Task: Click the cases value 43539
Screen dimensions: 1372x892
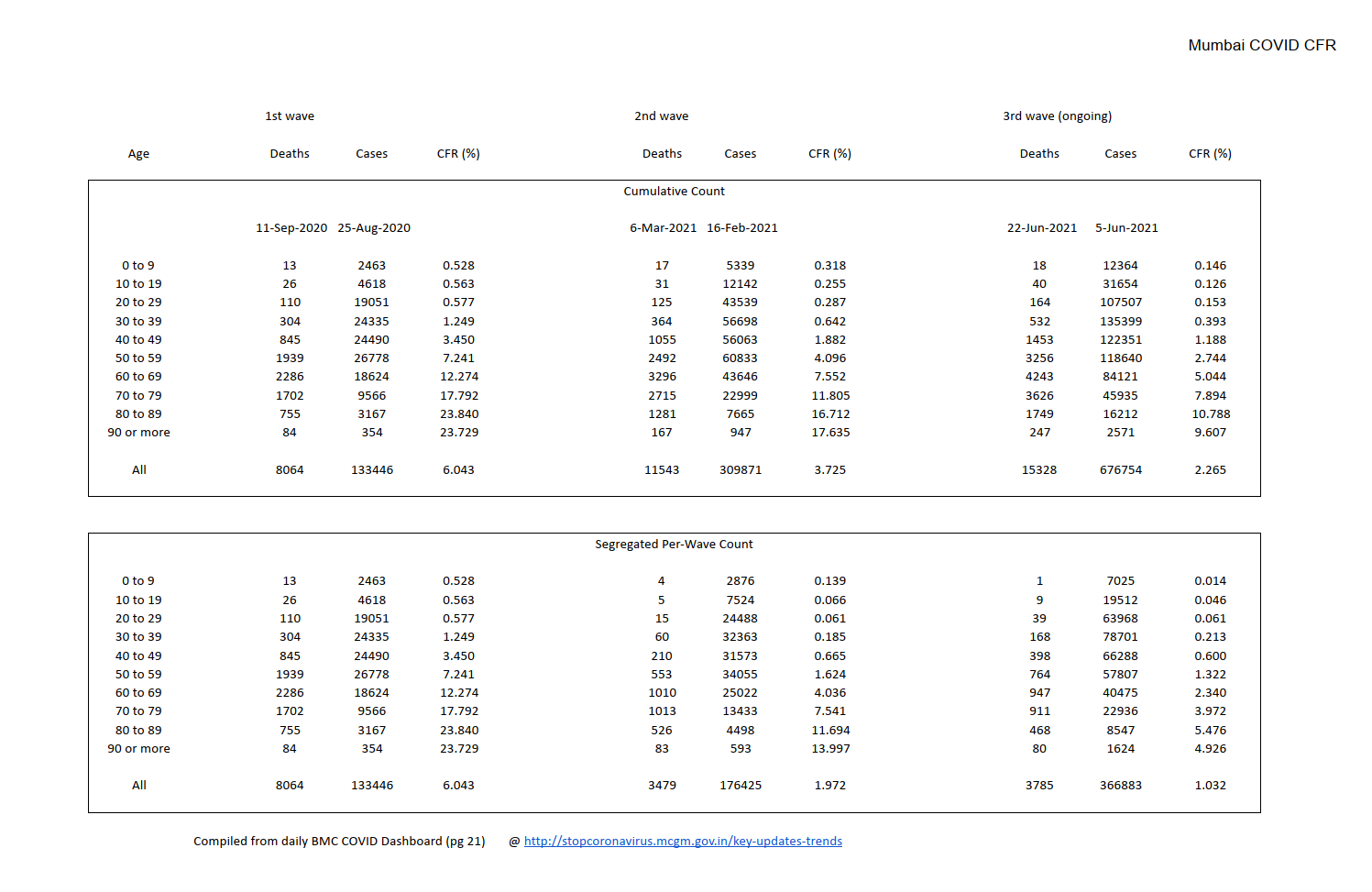Action: tap(741, 303)
